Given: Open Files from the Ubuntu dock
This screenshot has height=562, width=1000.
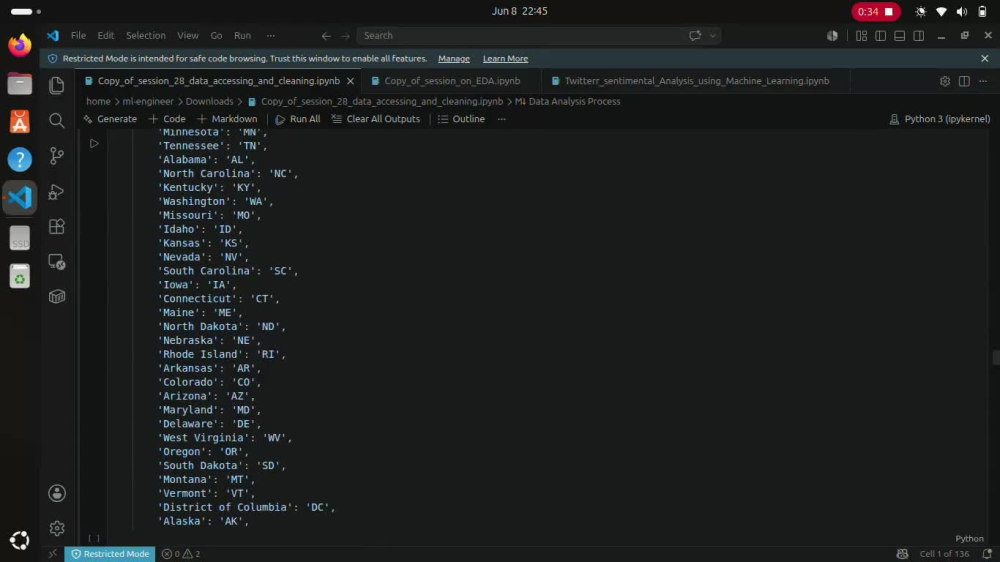Looking at the screenshot, I should pyautogui.click(x=20, y=84).
